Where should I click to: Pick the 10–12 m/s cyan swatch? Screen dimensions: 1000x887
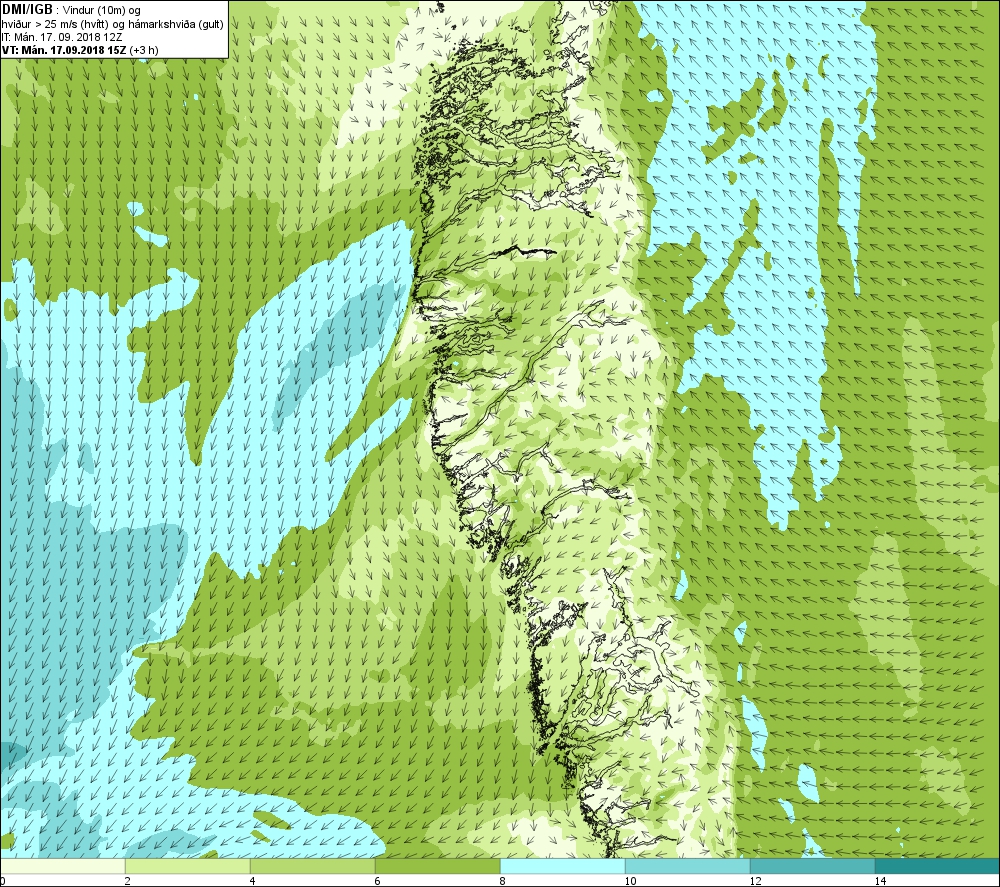(688, 866)
